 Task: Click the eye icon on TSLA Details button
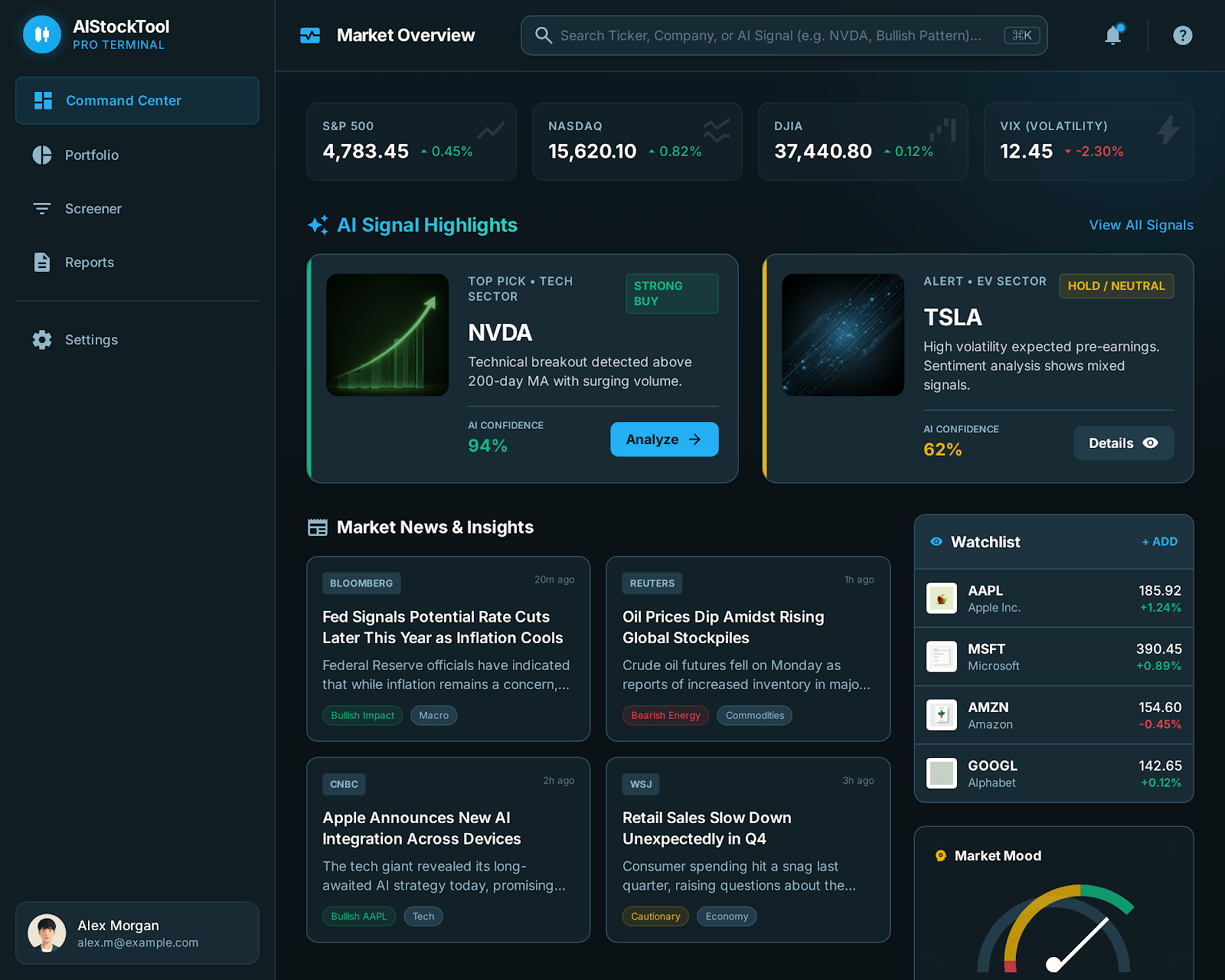pos(1151,443)
